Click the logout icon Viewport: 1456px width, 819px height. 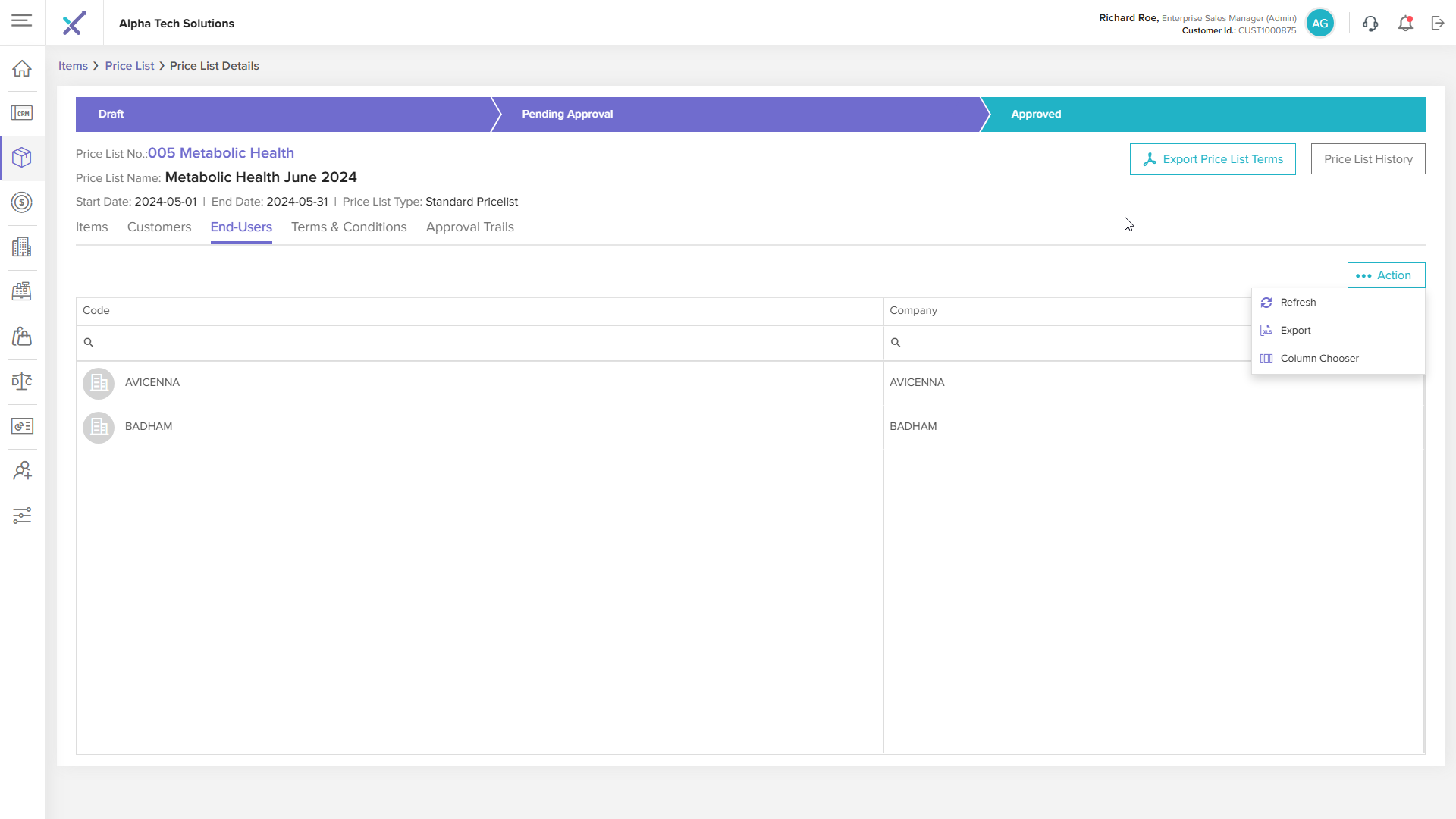[x=1438, y=24]
